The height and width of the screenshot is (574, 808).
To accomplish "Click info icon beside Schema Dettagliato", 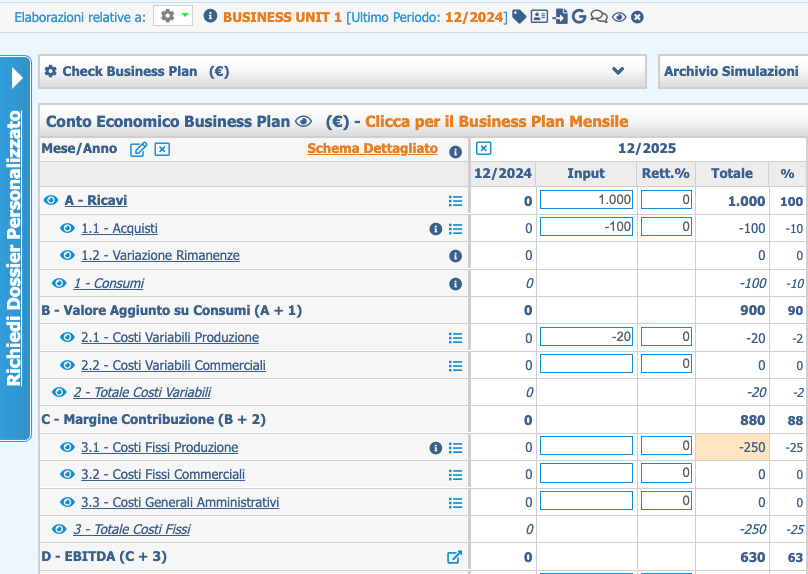I will pyautogui.click(x=455, y=152).
